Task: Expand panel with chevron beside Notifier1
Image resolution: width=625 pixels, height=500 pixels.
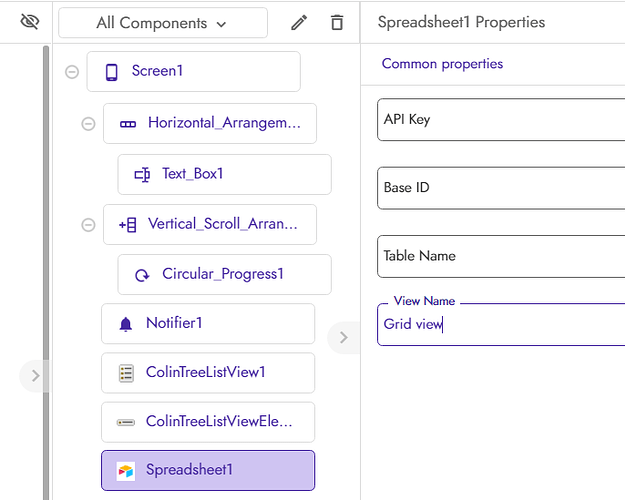Action: (343, 338)
